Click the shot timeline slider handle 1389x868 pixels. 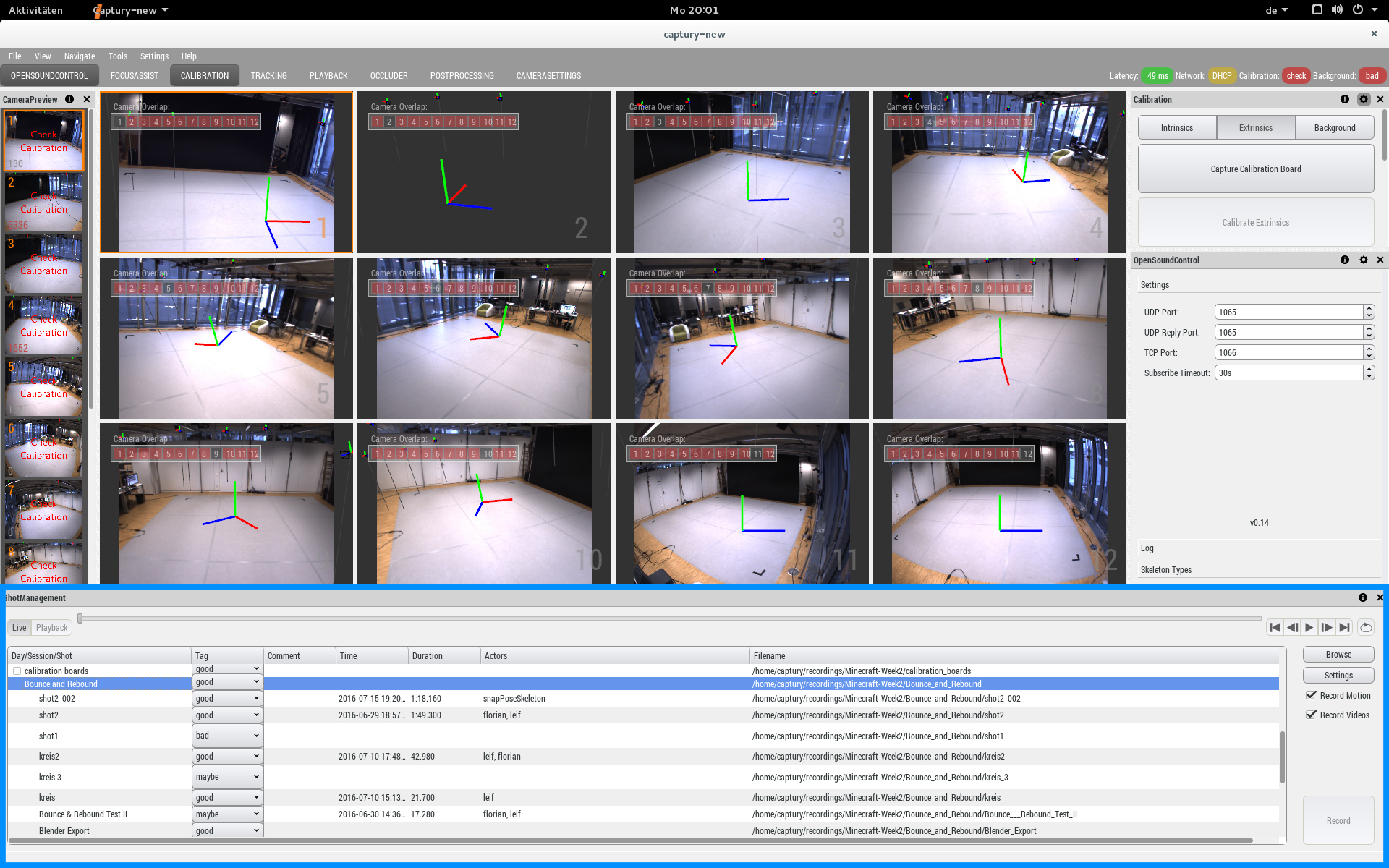click(80, 618)
